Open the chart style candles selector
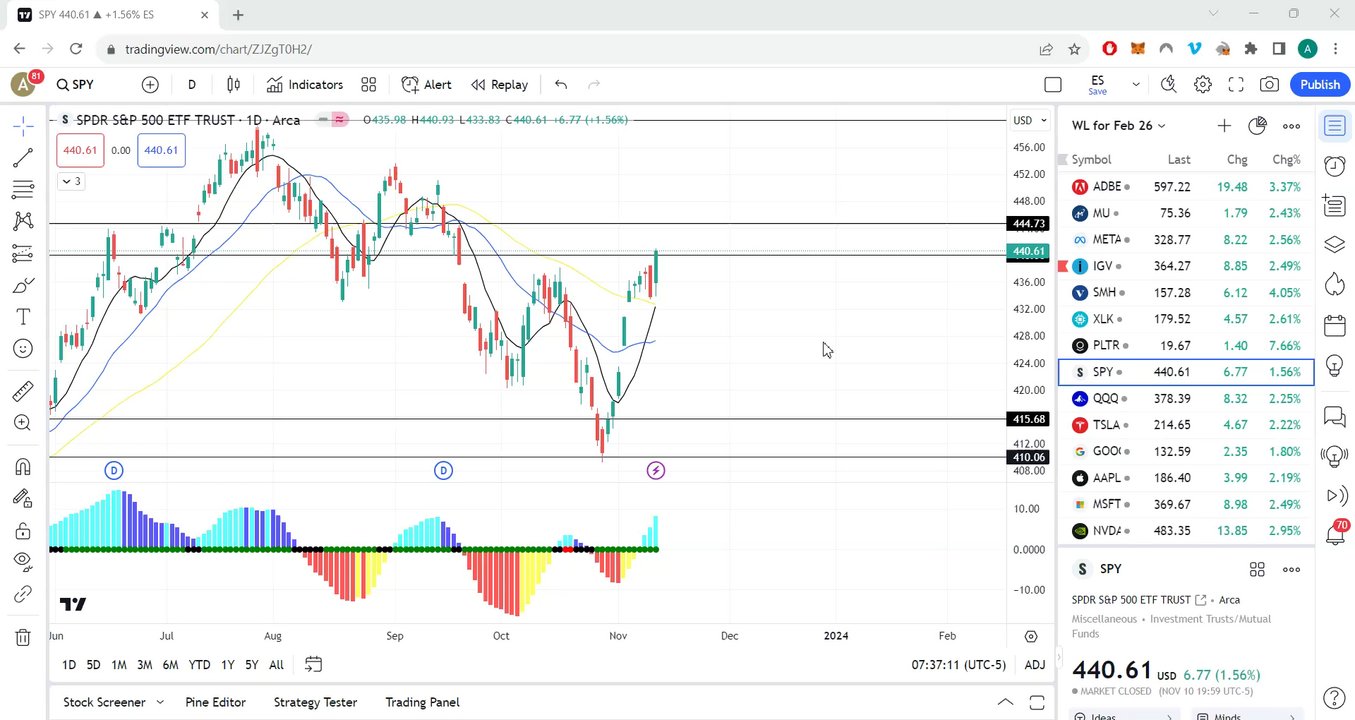Image resolution: width=1355 pixels, height=720 pixels. tap(233, 85)
